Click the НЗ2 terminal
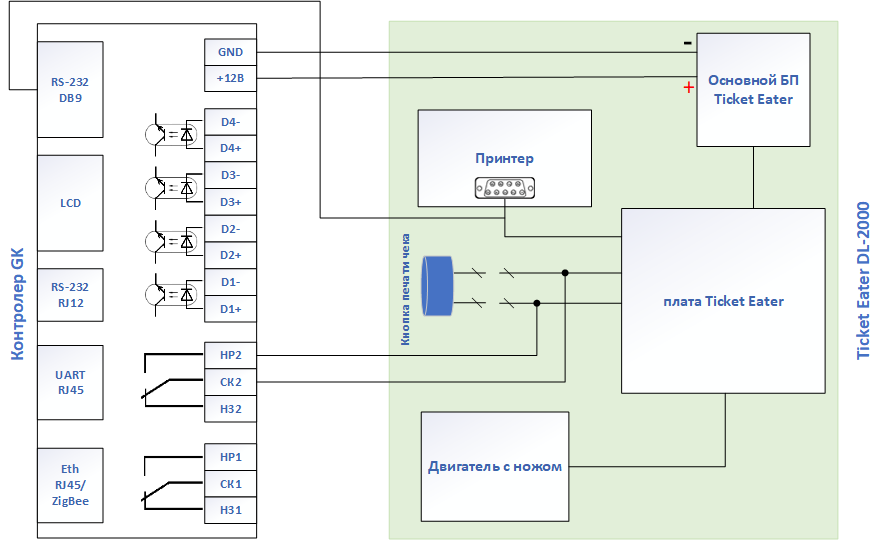Viewport: 884px width, 540px height. (230, 409)
